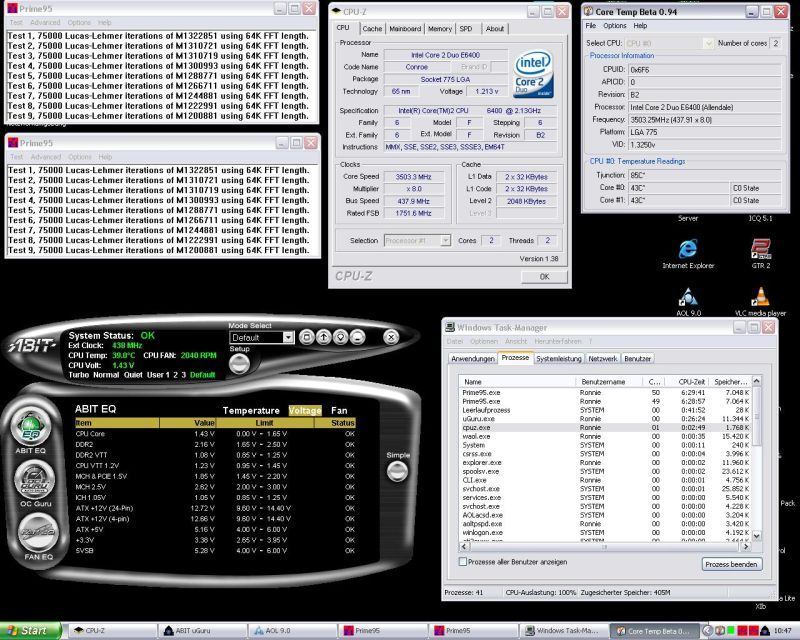Click the uGuru up-arrow round button
Viewport: 800px width, 640px height.
click(x=323, y=337)
